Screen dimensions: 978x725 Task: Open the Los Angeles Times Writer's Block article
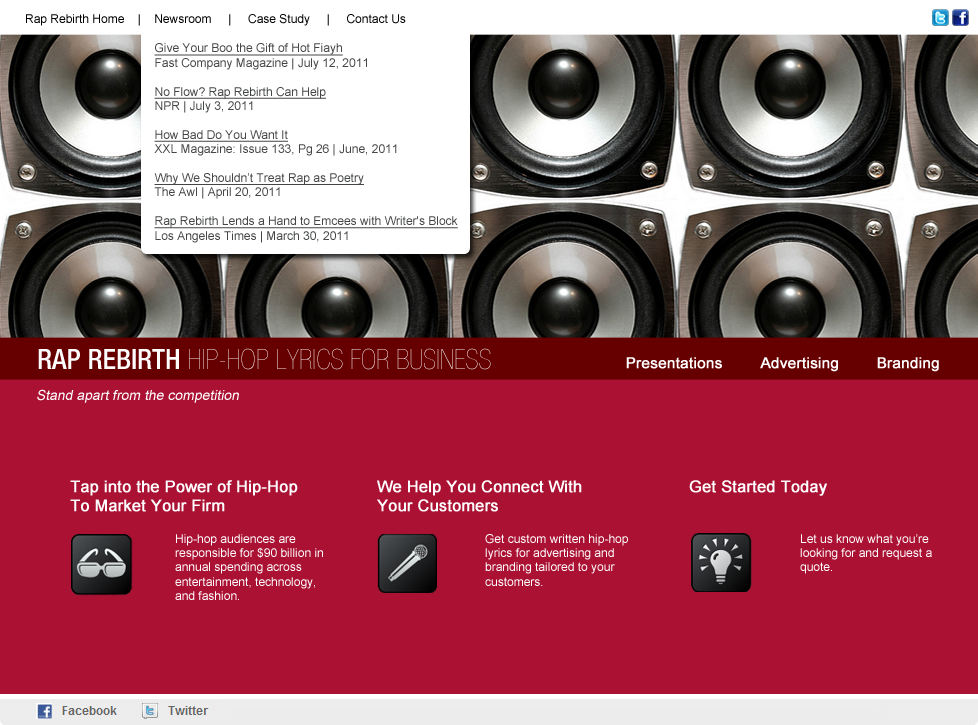click(x=306, y=221)
